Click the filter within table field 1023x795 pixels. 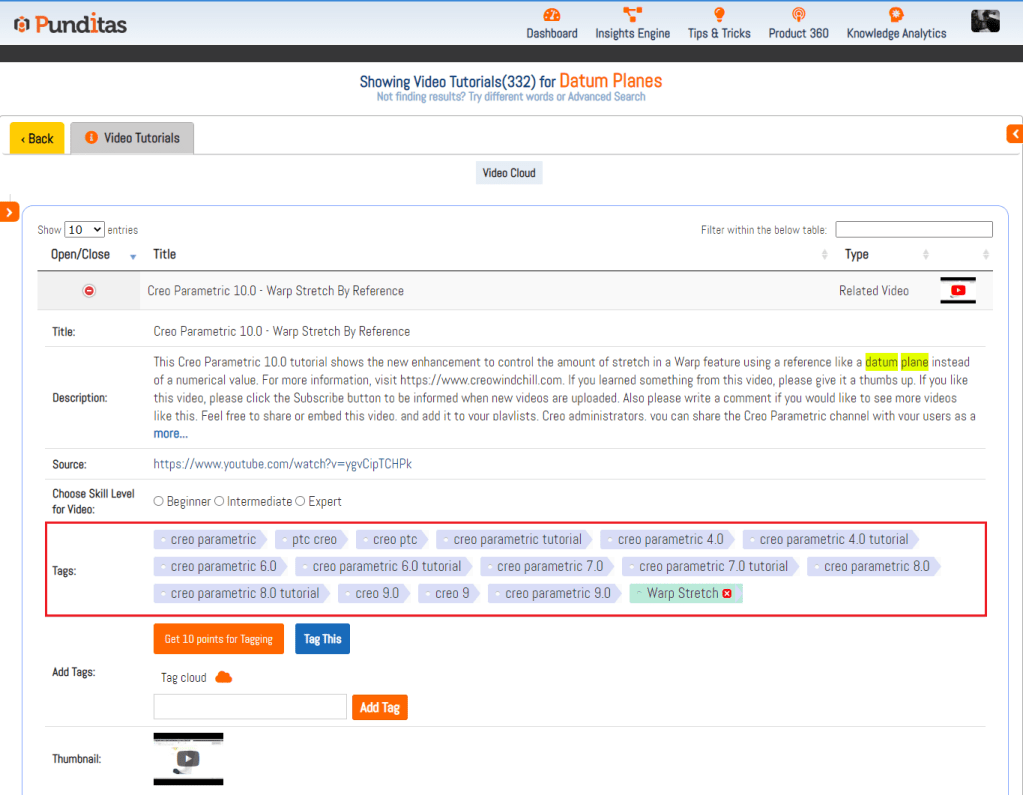tap(913, 230)
